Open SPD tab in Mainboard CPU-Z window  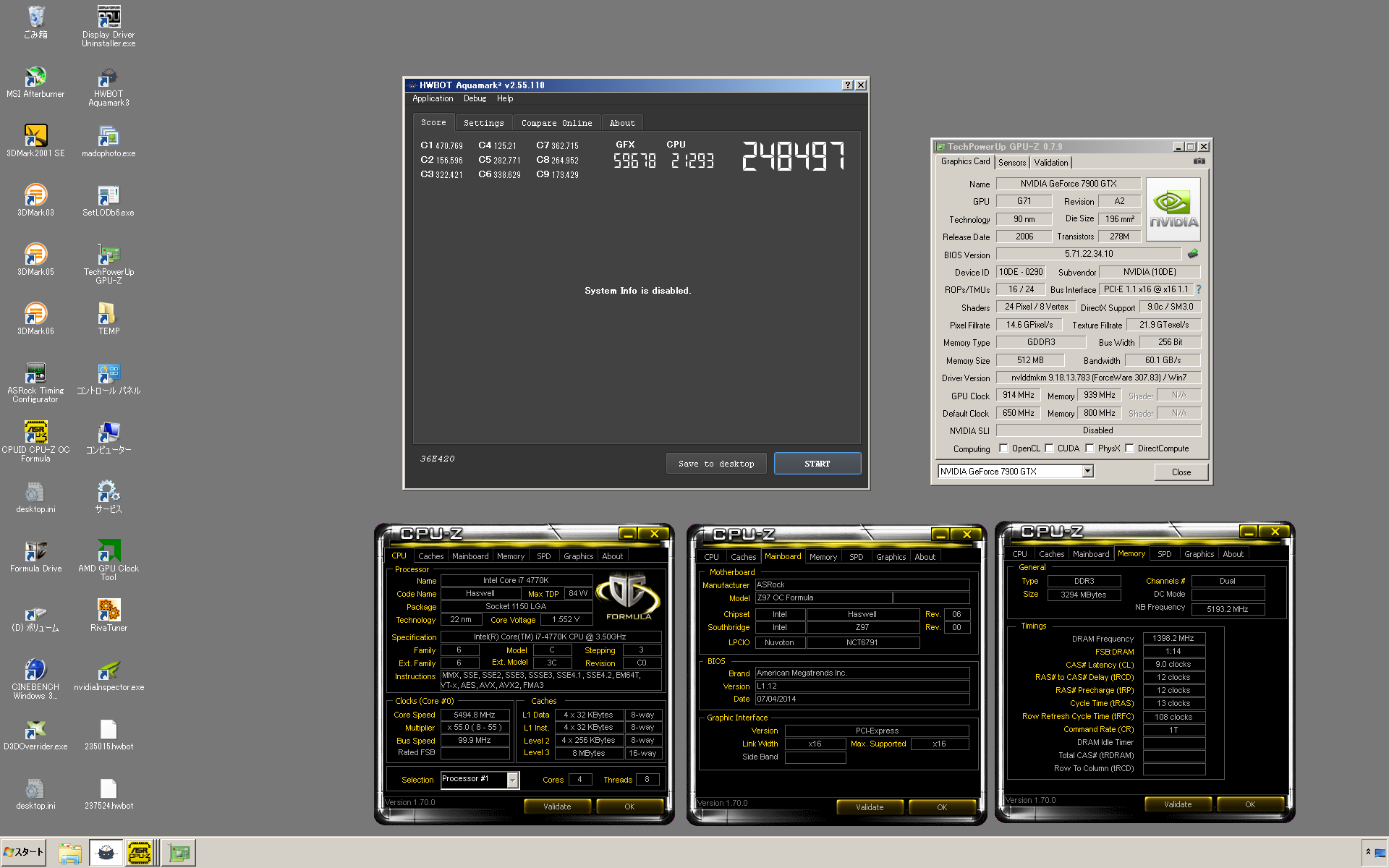coord(856,557)
